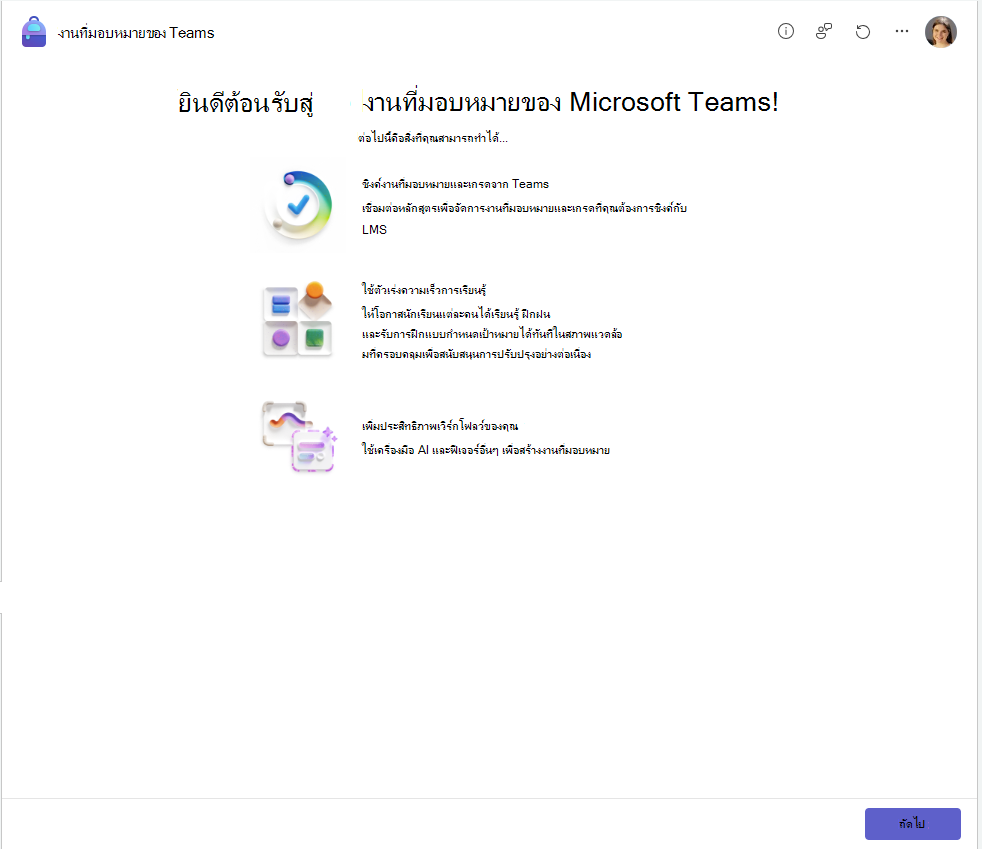Click the sync checkmark circle illustration
Viewport: 982px width, 849px height.
(x=298, y=205)
